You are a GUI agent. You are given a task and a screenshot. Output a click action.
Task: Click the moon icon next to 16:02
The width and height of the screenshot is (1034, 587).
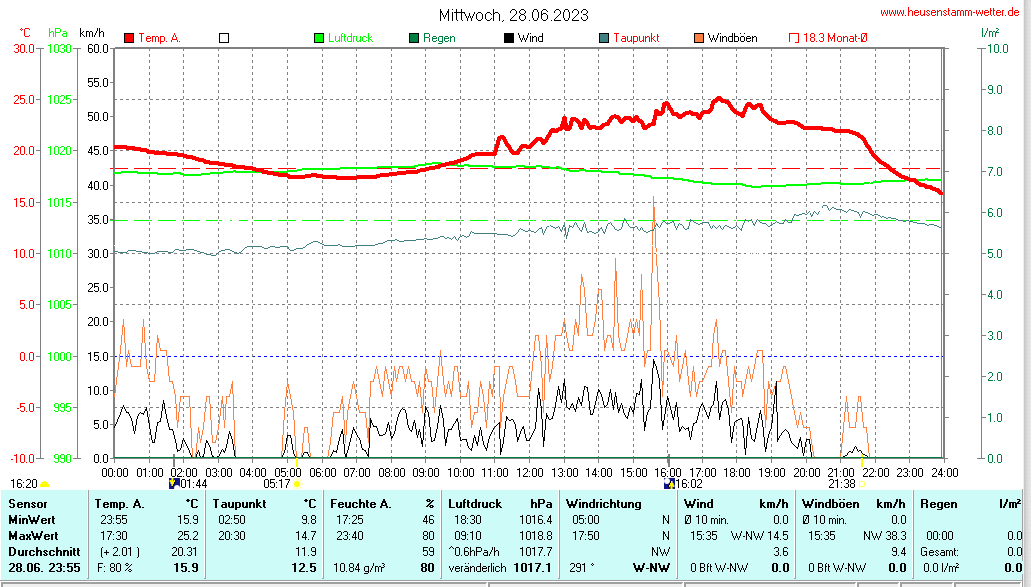click(x=669, y=483)
